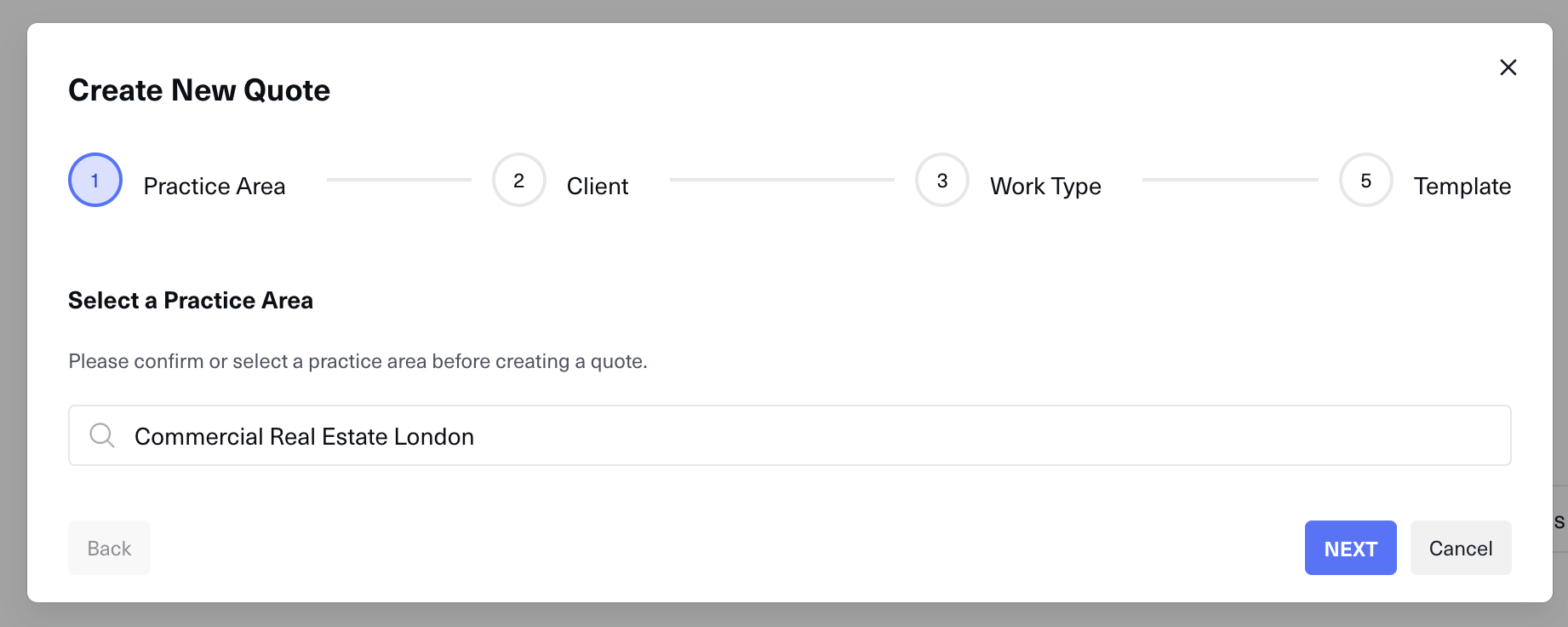This screenshot has height=627, width=1568.
Task: Close the Create New Quote dialog
Action: 1508,67
